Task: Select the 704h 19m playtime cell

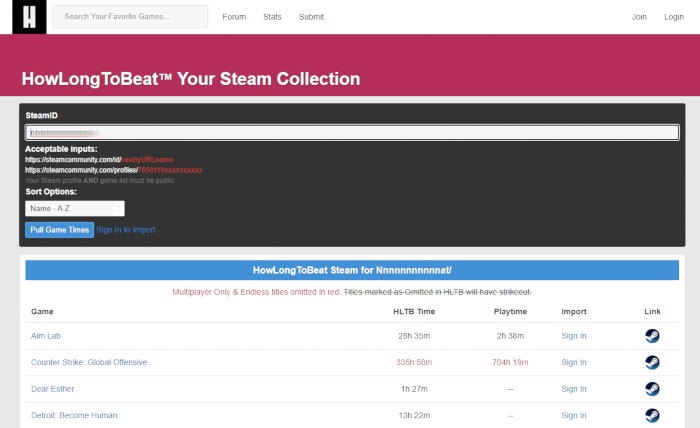Action: click(510, 362)
